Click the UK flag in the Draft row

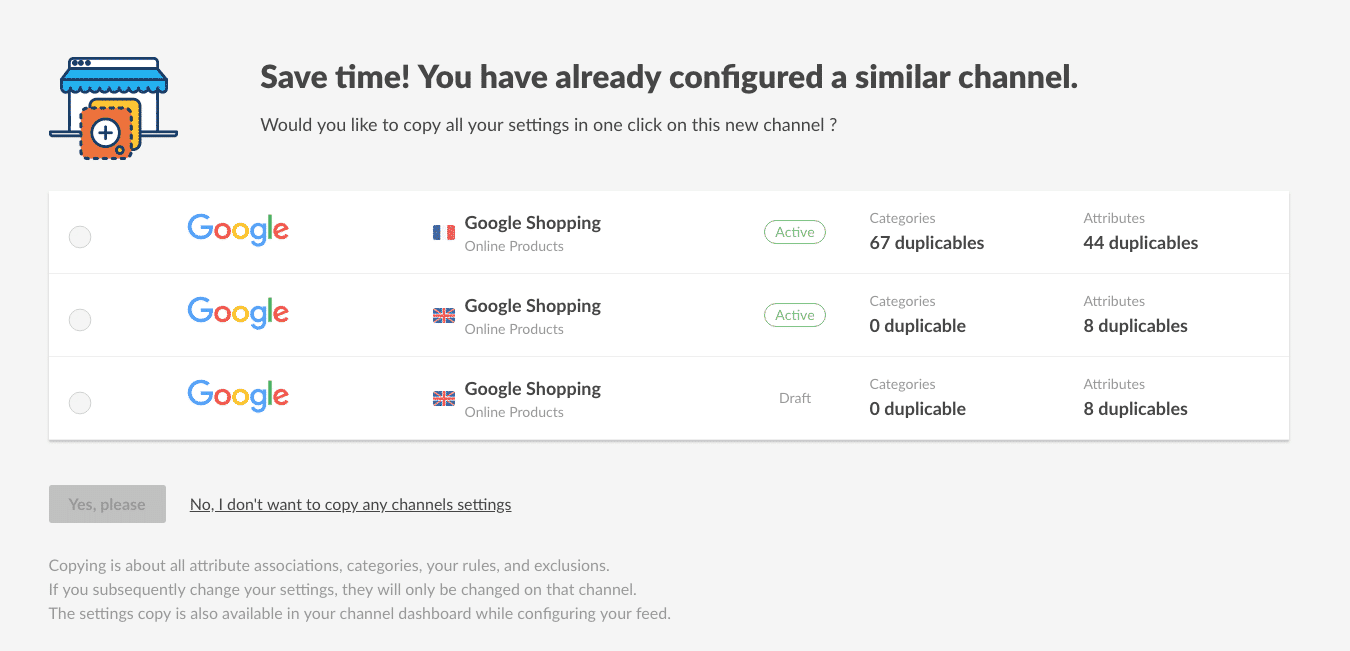tap(444, 399)
